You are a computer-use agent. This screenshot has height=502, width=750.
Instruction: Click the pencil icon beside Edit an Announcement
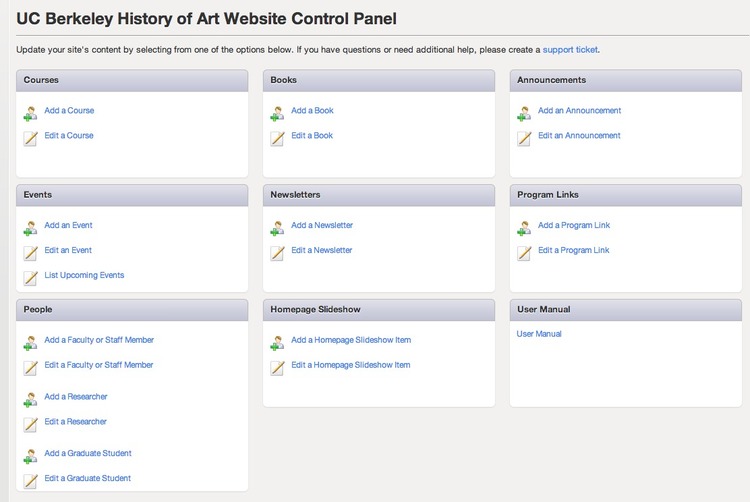coord(524,139)
